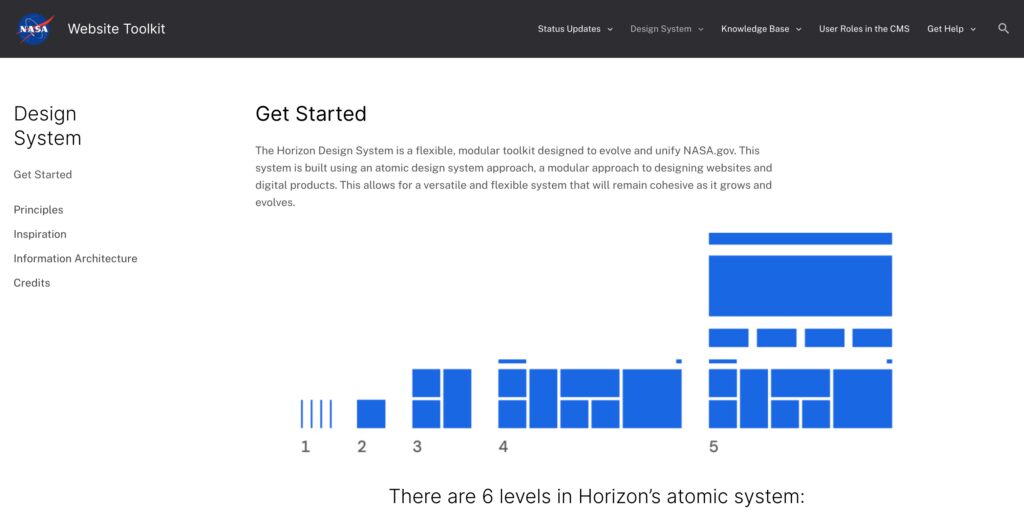The width and height of the screenshot is (1024, 517).
Task: Open the Knowledge Base menu
Action: 755,29
